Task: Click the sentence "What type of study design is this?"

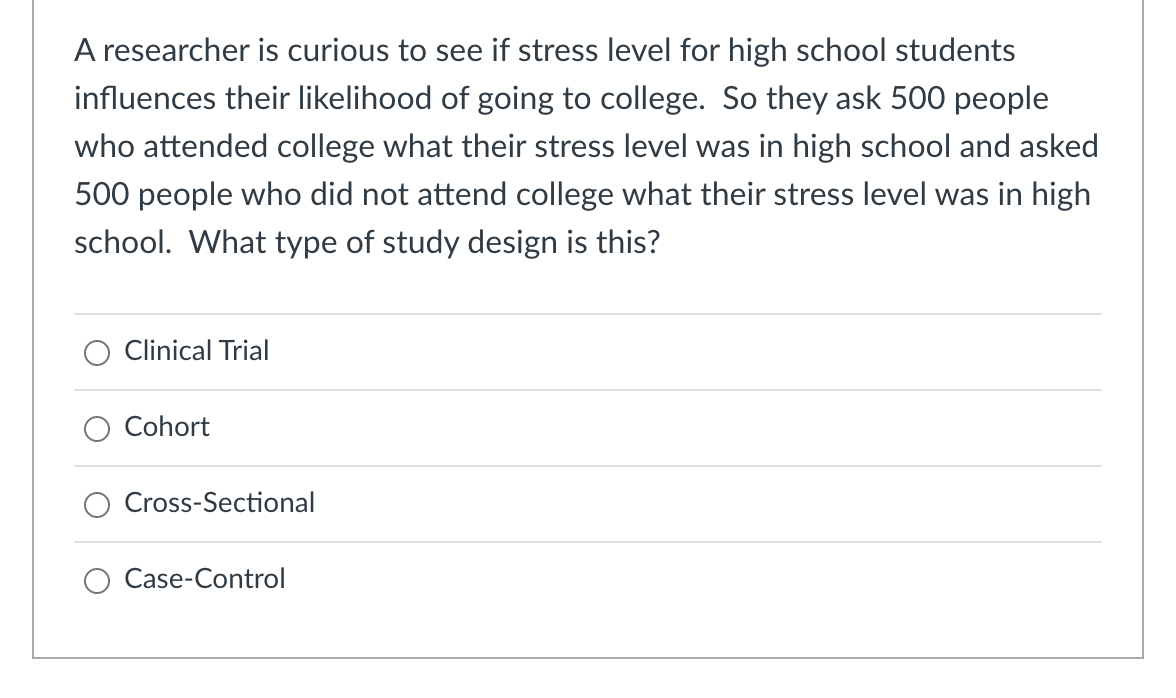Action: coord(424,243)
